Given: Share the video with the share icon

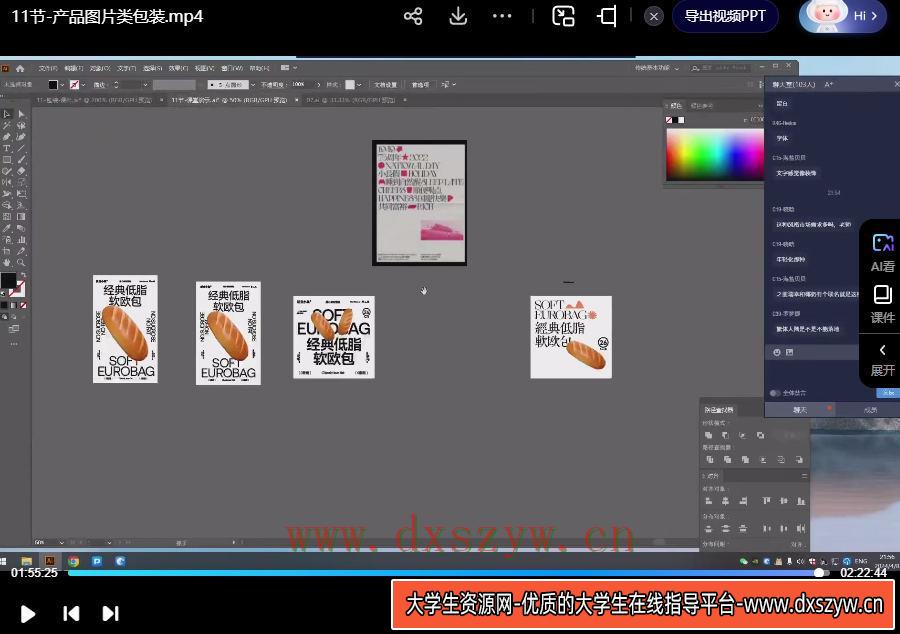Looking at the screenshot, I should 413,16.
